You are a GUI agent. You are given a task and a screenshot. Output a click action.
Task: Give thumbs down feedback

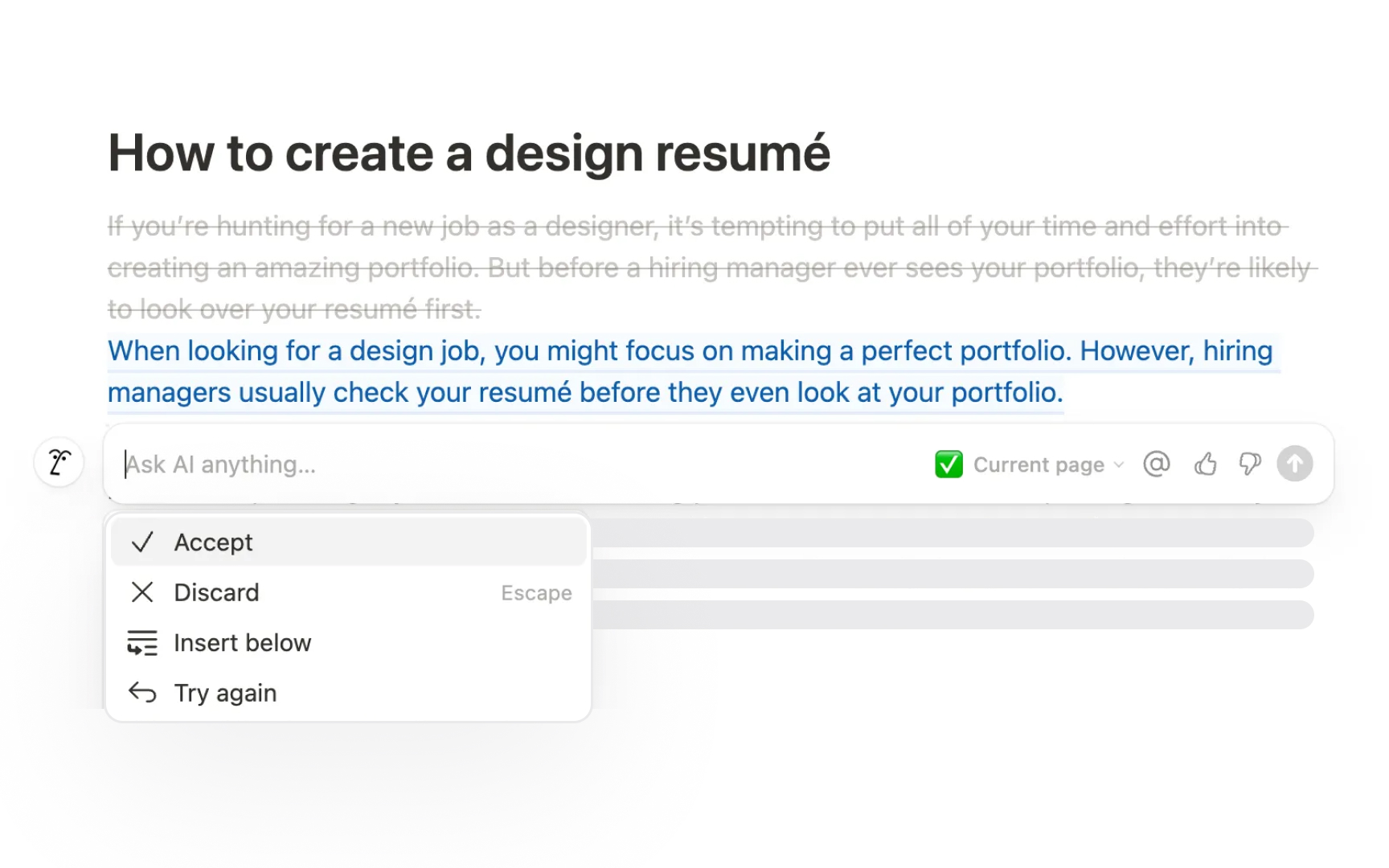pyautogui.click(x=1250, y=464)
